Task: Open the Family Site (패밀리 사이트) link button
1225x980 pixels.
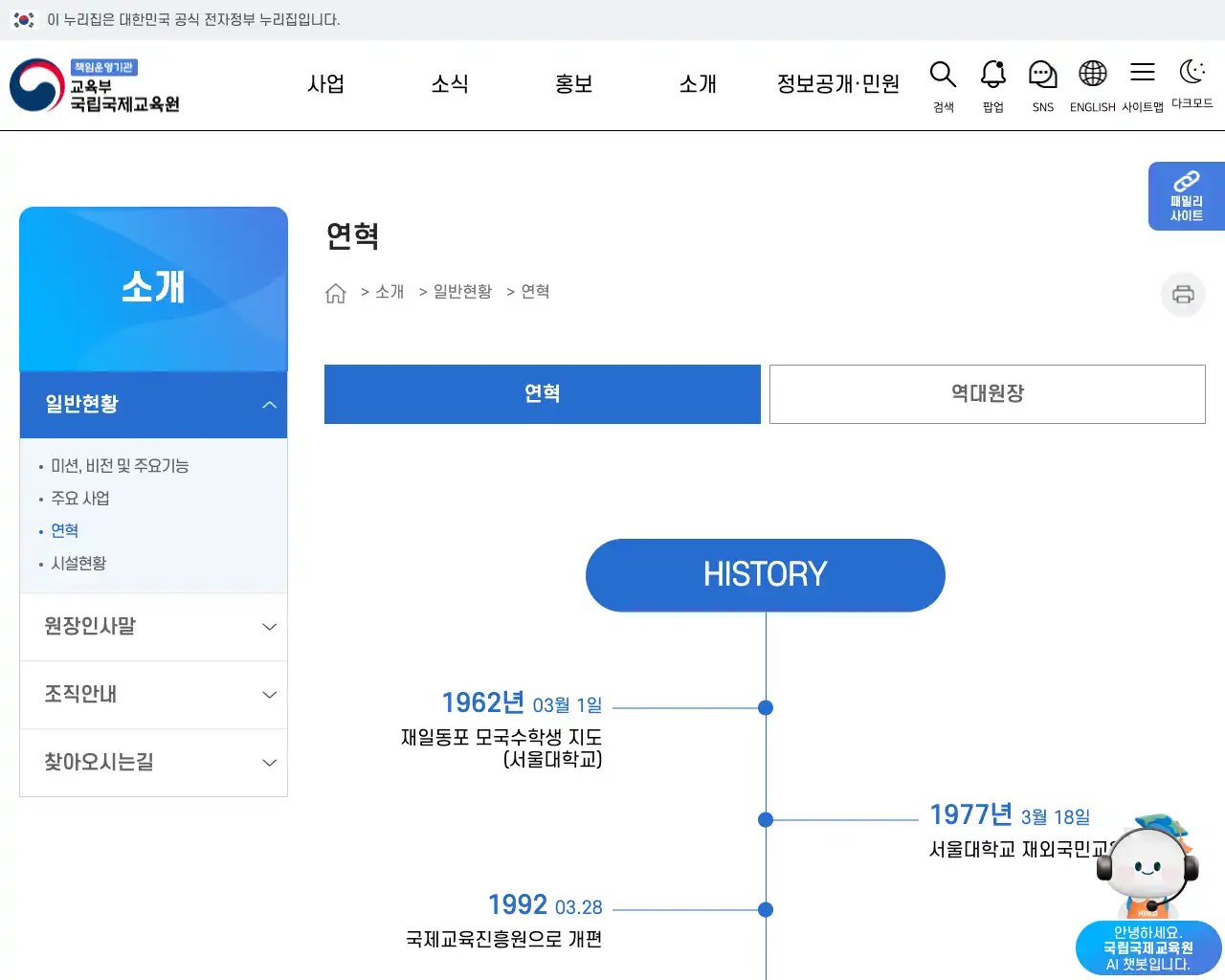Action: pyautogui.click(x=1187, y=196)
